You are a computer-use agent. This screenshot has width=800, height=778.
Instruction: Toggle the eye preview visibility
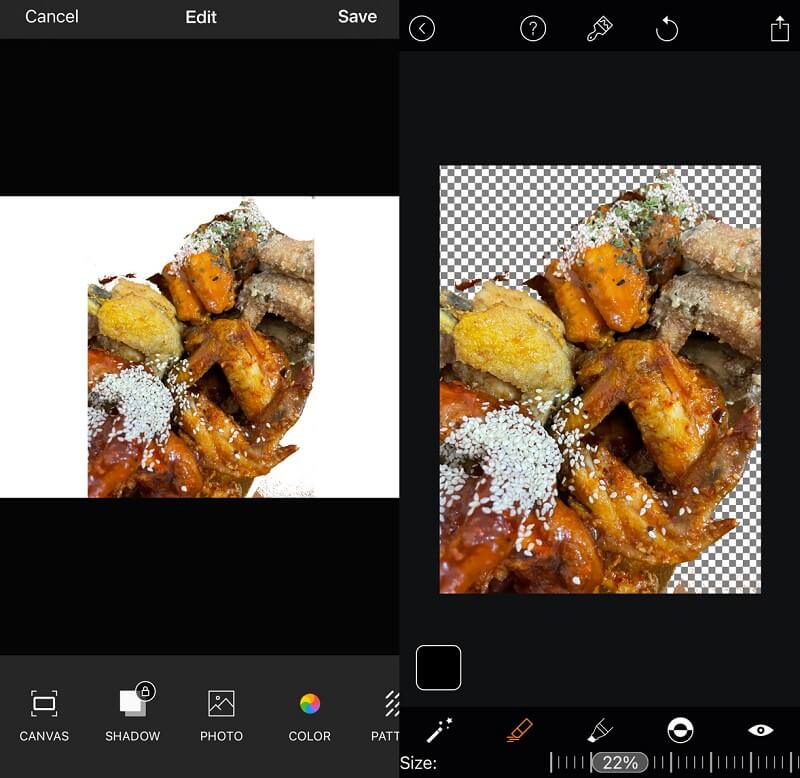(760, 730)
